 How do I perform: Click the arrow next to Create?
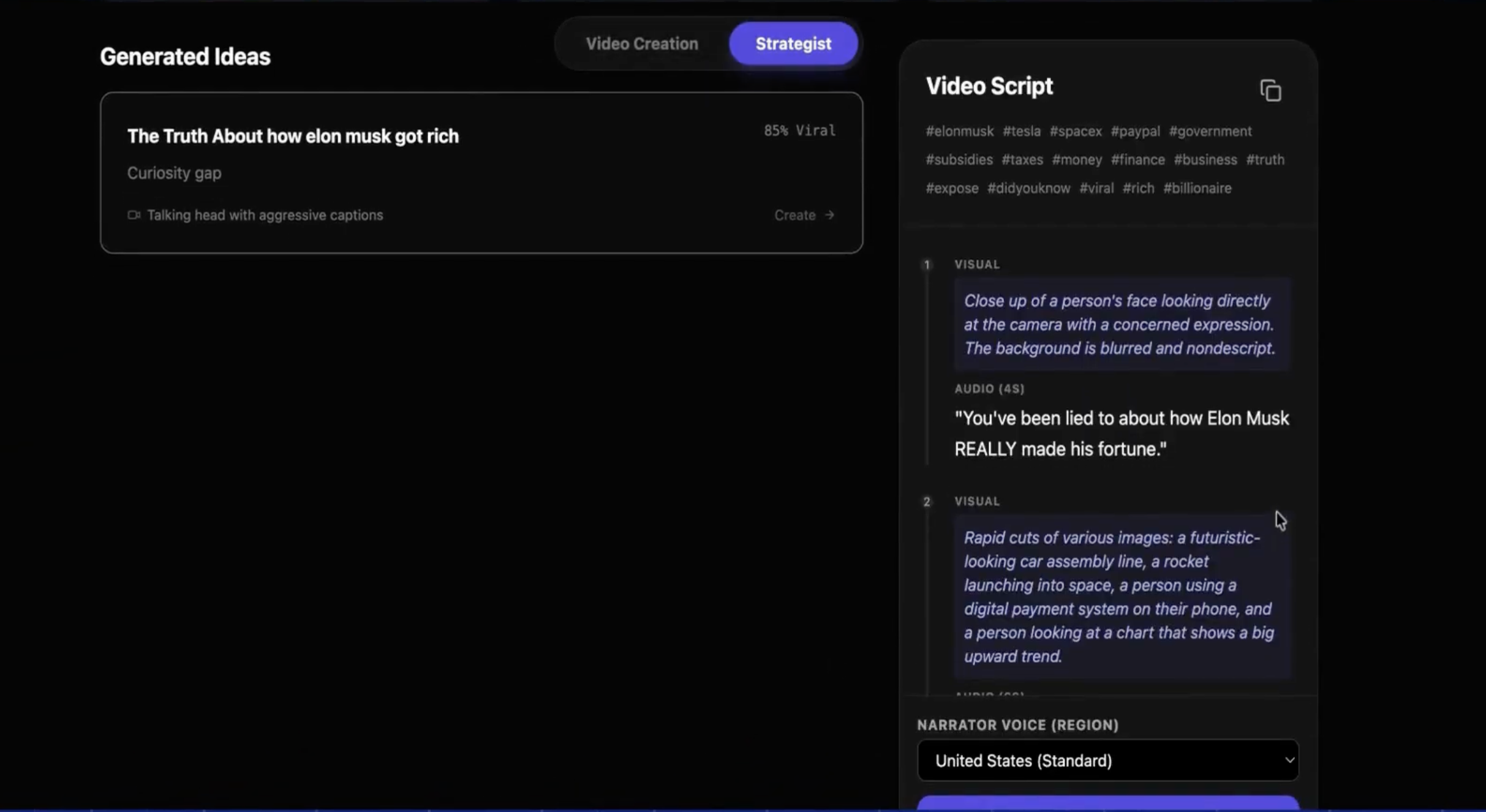(x=829, y=215)
